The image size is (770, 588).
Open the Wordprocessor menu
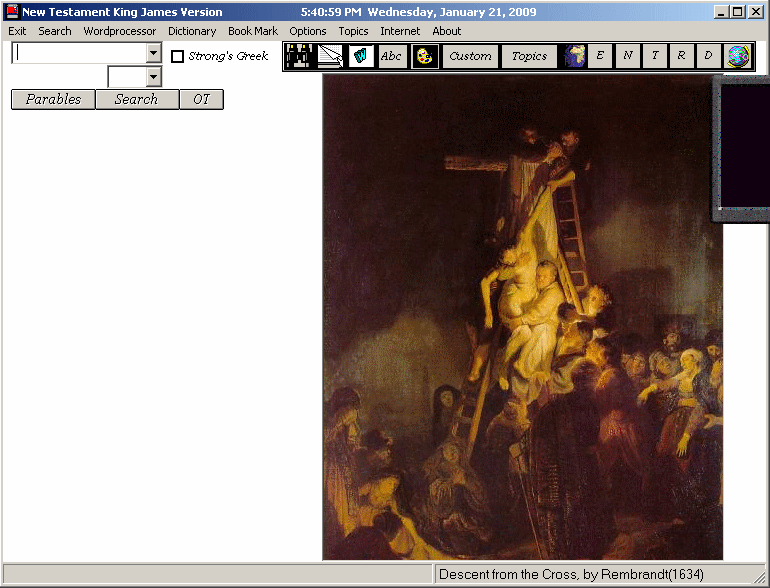[120, 31]
